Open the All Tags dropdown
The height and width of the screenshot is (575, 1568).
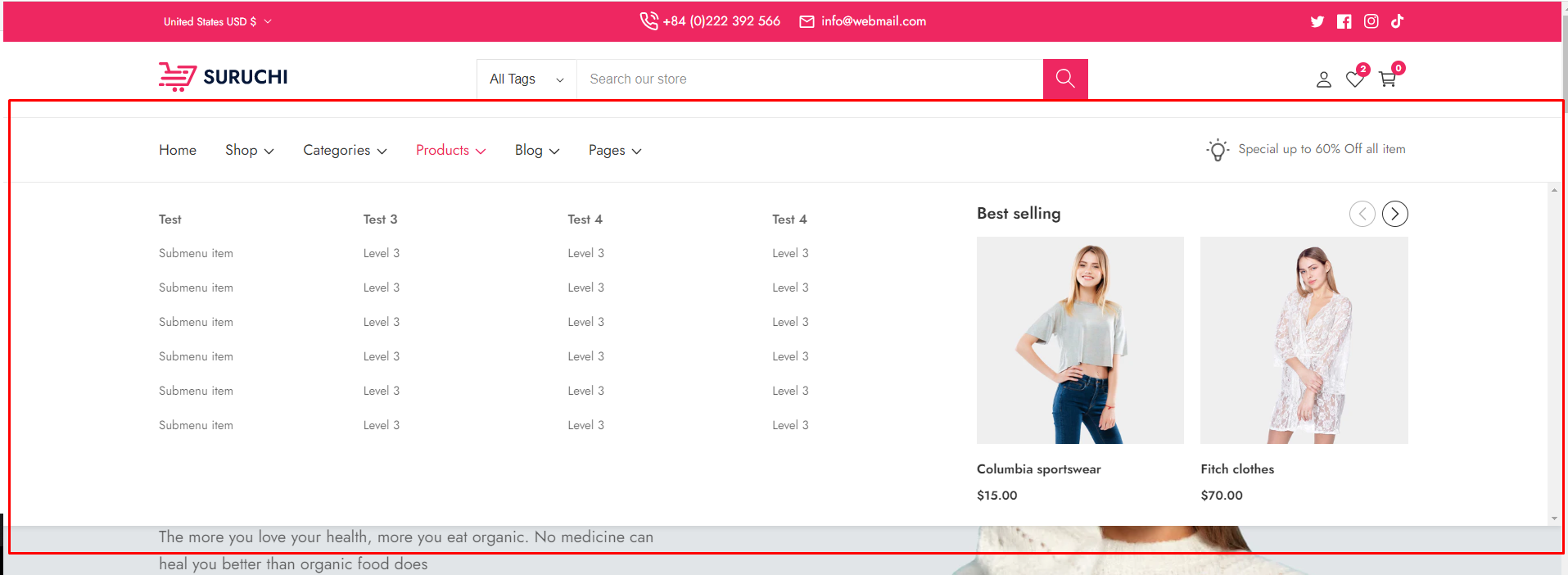coord(526,79)
